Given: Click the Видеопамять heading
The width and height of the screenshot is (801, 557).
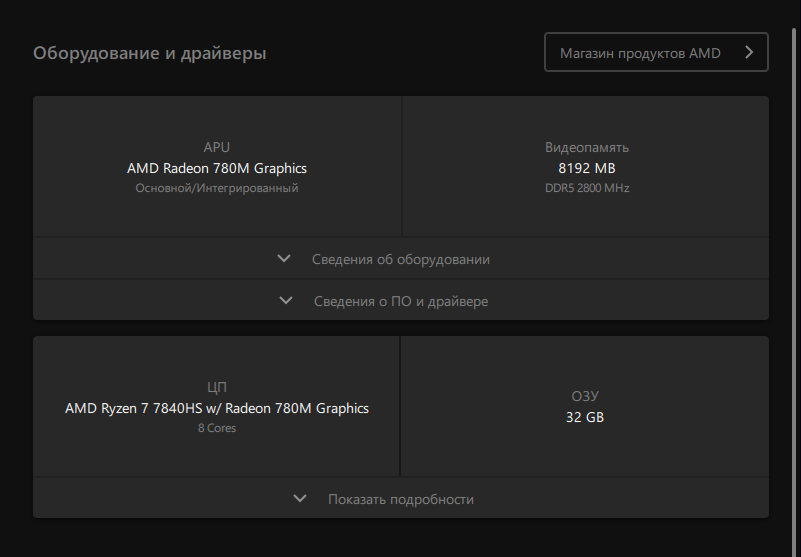Looking at the screenshot, I should click(587, 147).
